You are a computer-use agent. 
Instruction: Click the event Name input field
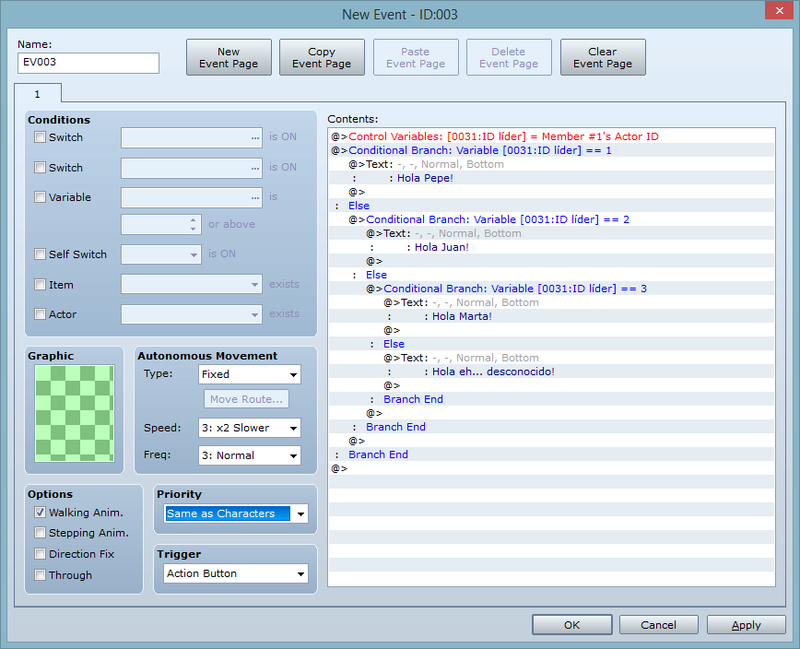pyautogui.click(x=88, y=63)
